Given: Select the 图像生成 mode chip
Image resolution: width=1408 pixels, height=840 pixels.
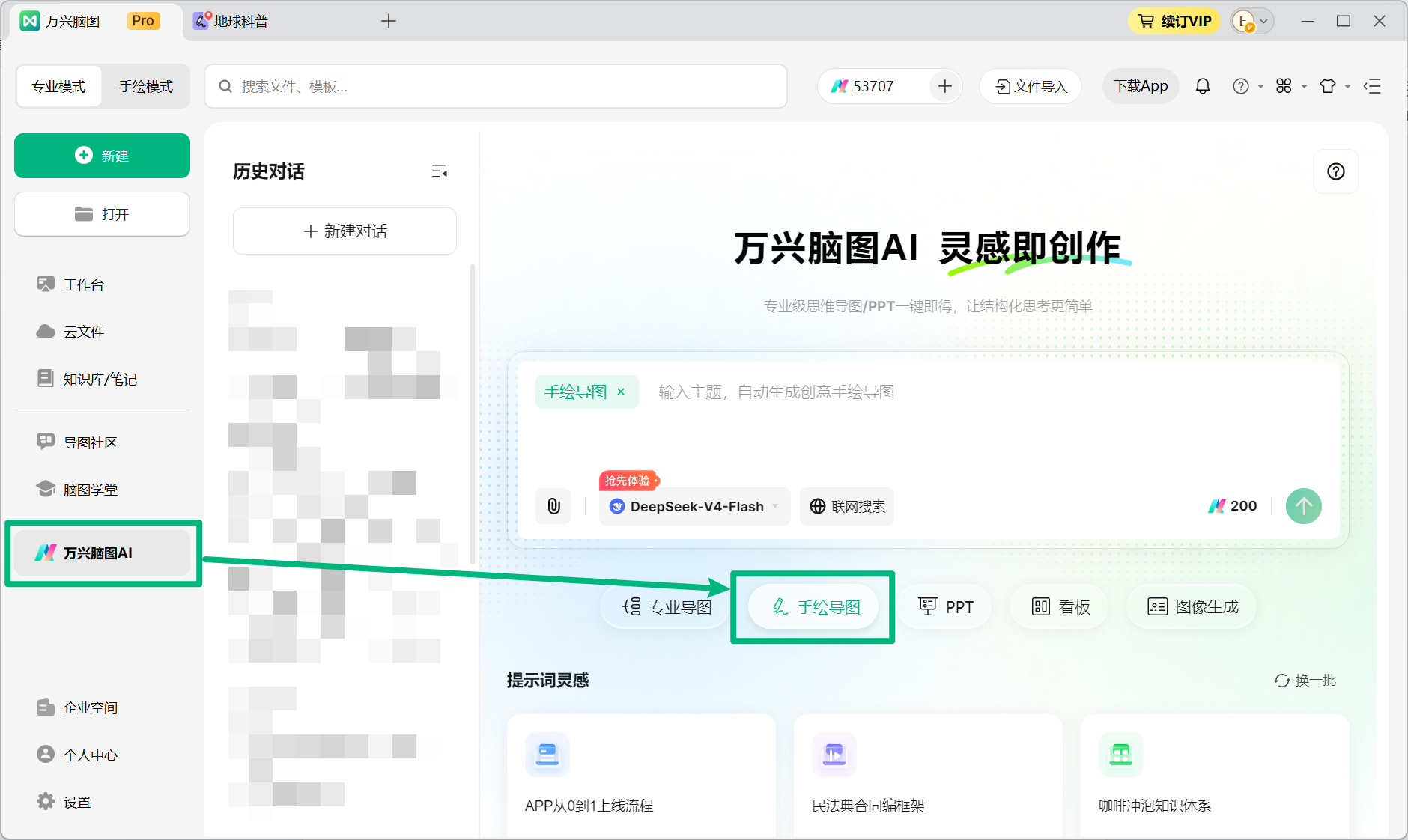Looking at the screenshot, I should pyautogui.click(x=1192, y=607).
